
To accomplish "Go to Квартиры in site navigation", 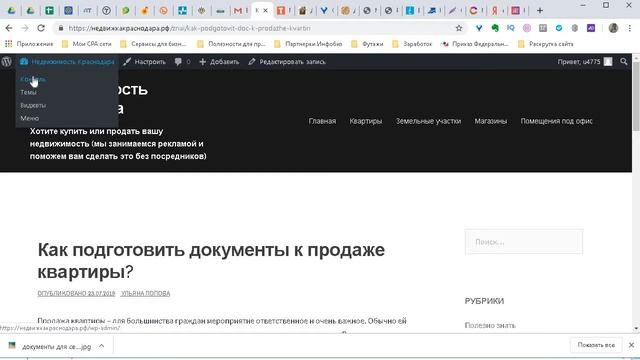I will click(x=366, y=121).
